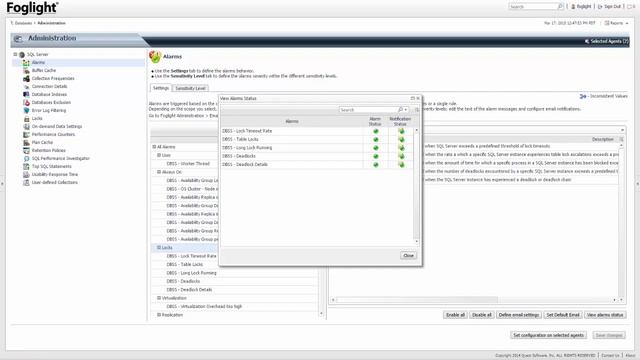Viewport: 640px width, 360px height.
Task: Open Alarms in SQL Server tree
Action: click(38, 62)
